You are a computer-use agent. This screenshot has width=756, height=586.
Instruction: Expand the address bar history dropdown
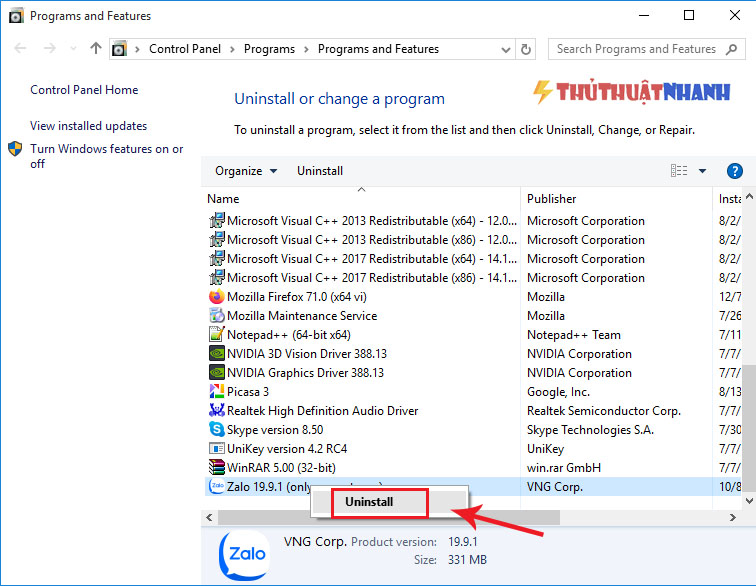(x=505, y=49)
